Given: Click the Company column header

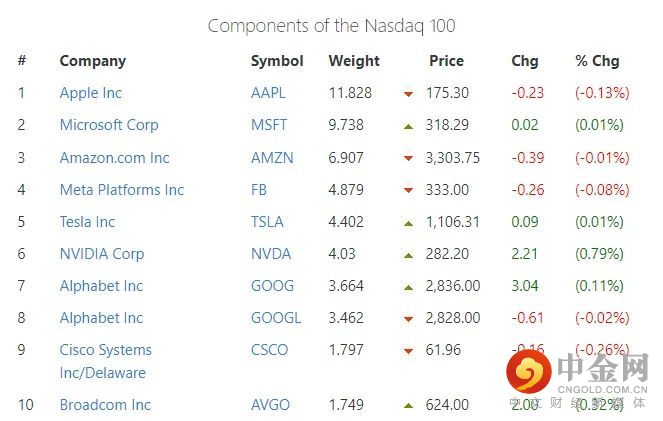Looking at the screenshot, I should tap(93, 60).
